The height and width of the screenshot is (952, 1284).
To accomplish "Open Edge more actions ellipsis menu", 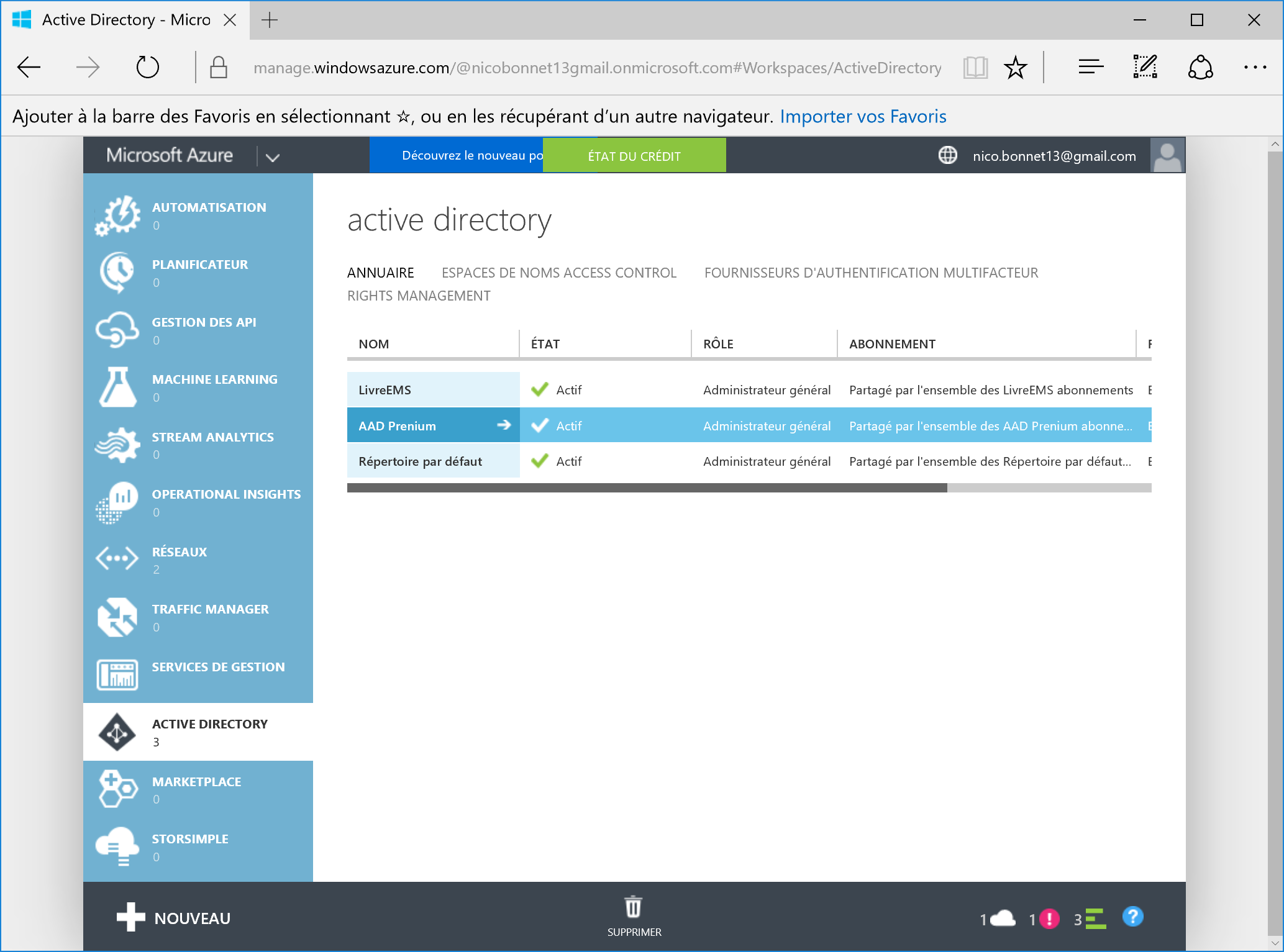I will coord(1254,67).
